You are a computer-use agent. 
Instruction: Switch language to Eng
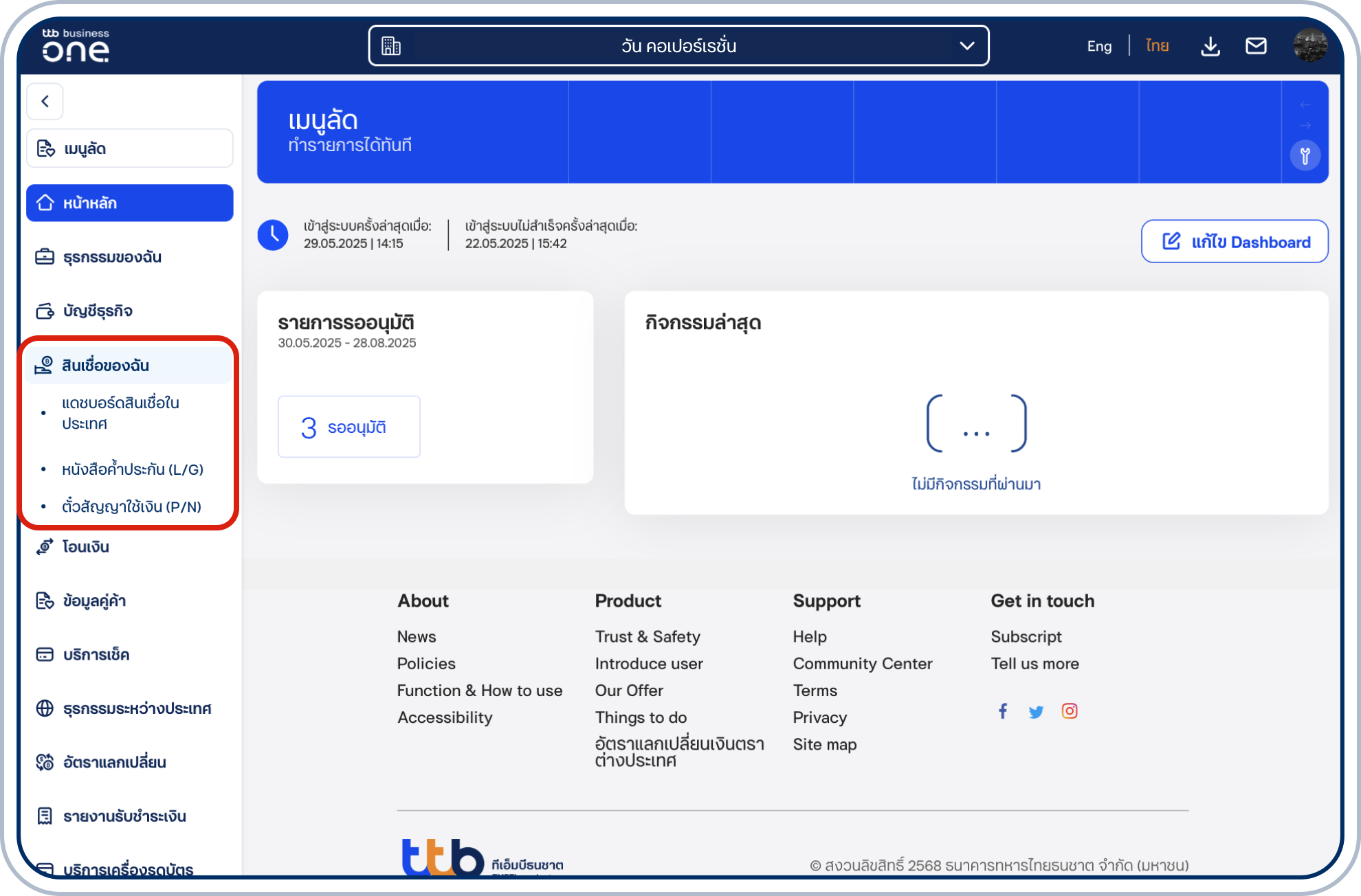(1099, 46)
